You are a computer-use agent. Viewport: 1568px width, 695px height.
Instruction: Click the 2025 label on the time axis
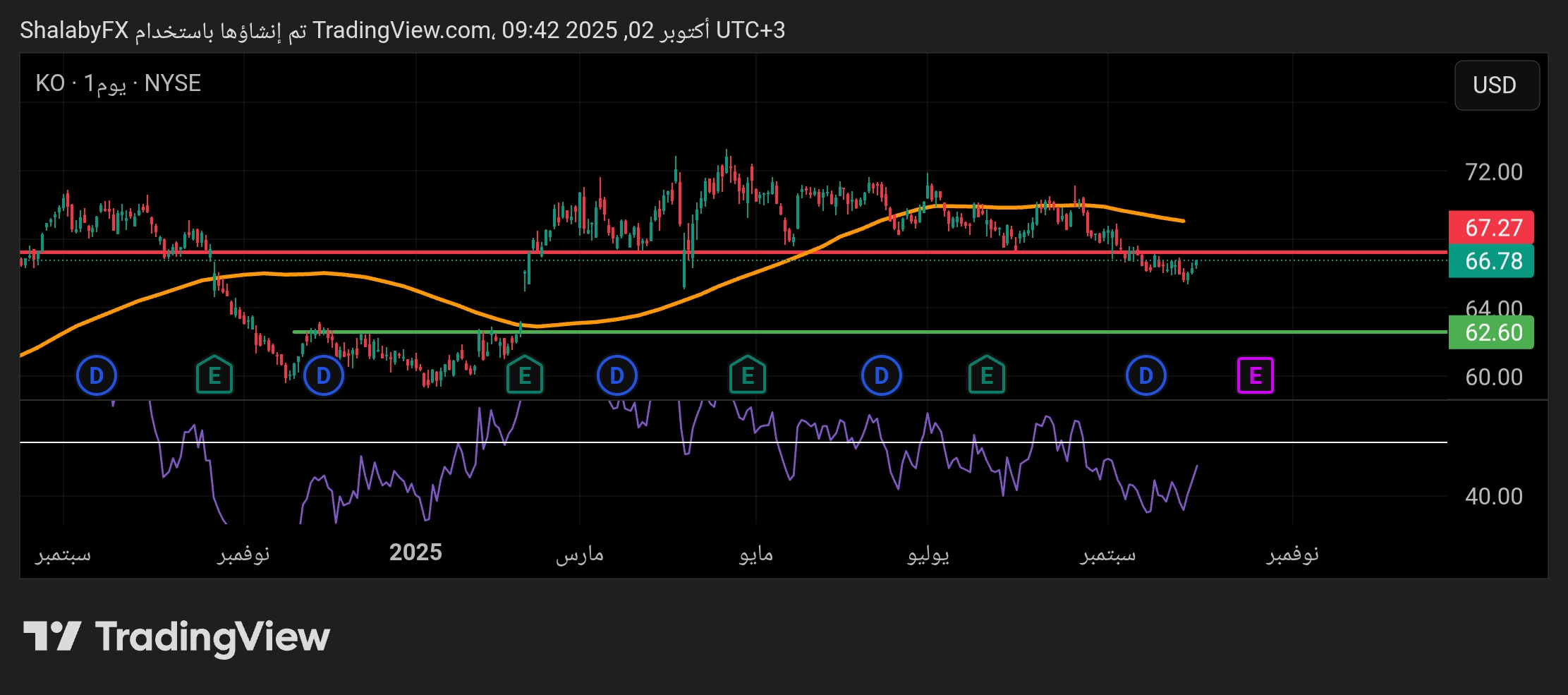click(x=415, y=552)
